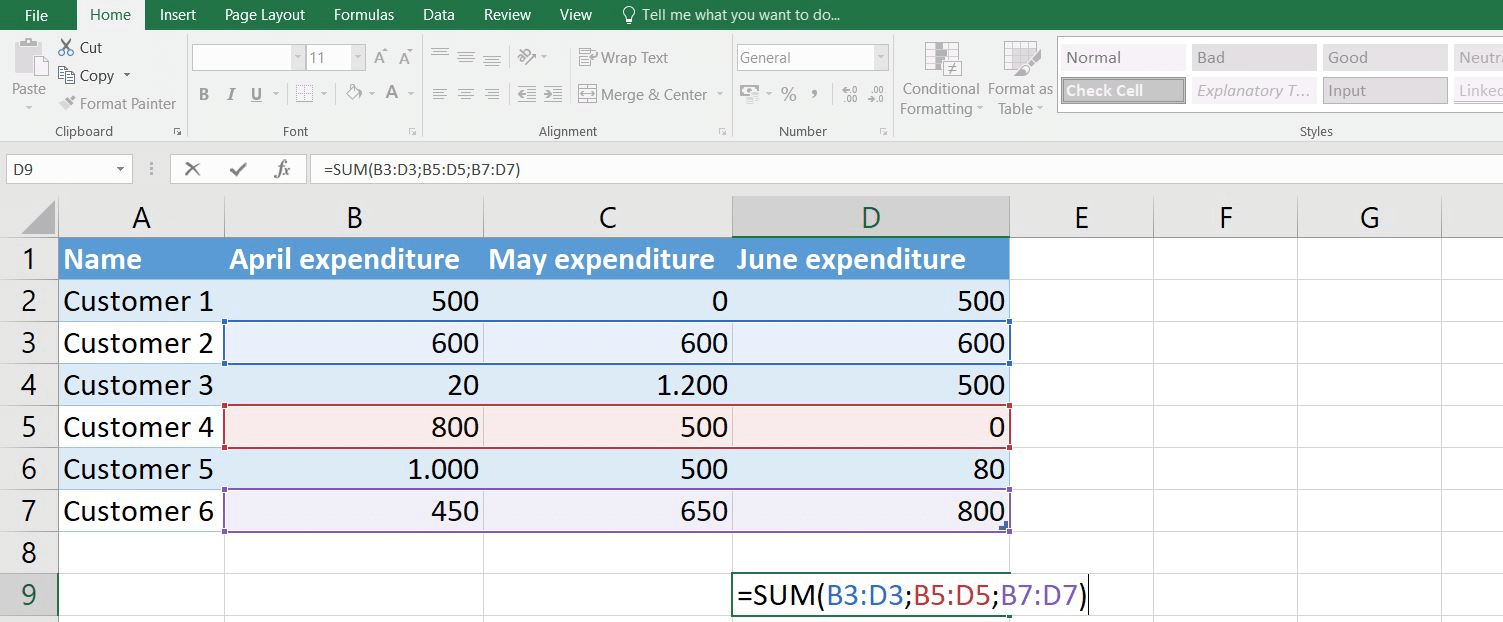Select the Center align icon
The height and width of the screenshot is (622, 1503).
[466, 94]
